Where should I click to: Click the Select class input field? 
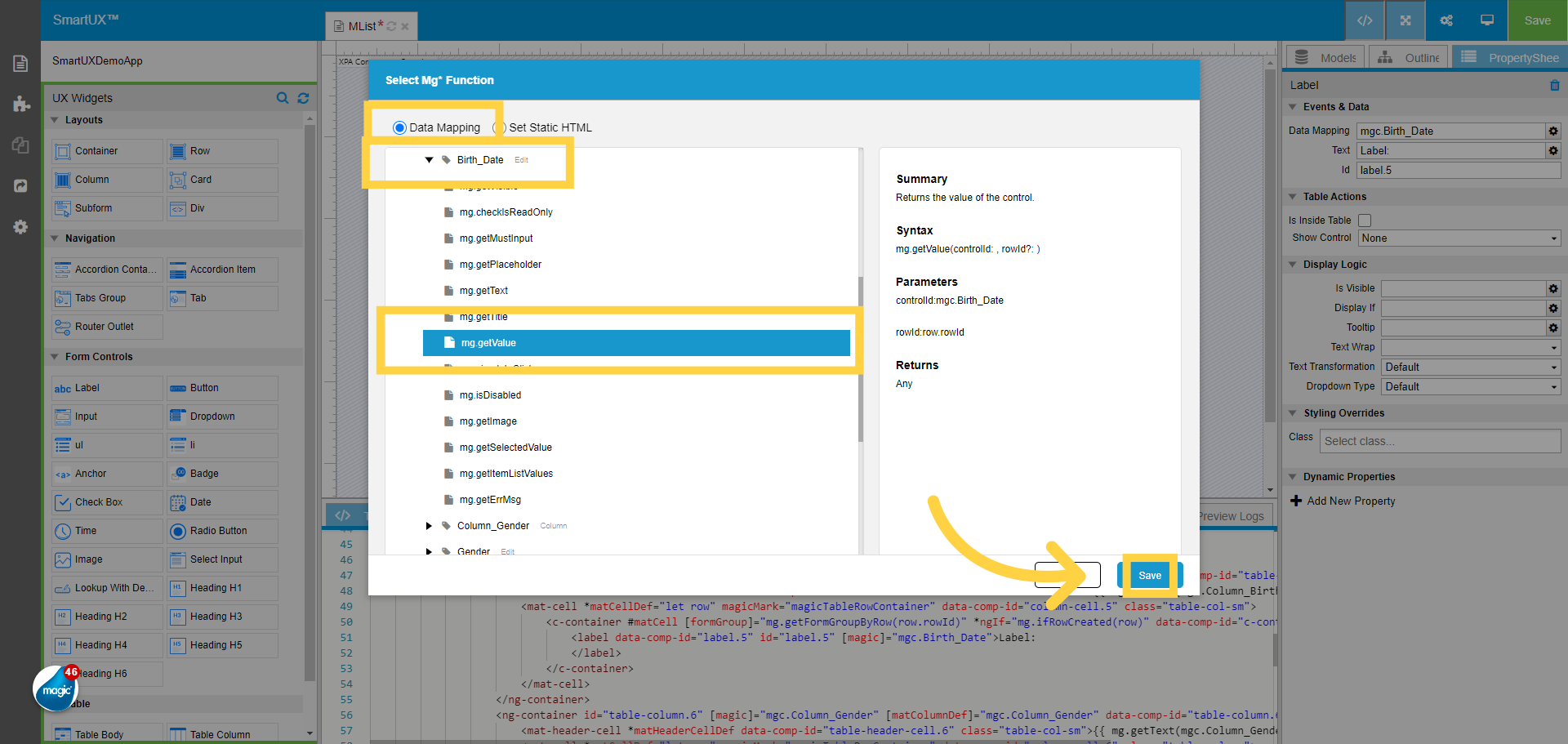[1440, 441]
